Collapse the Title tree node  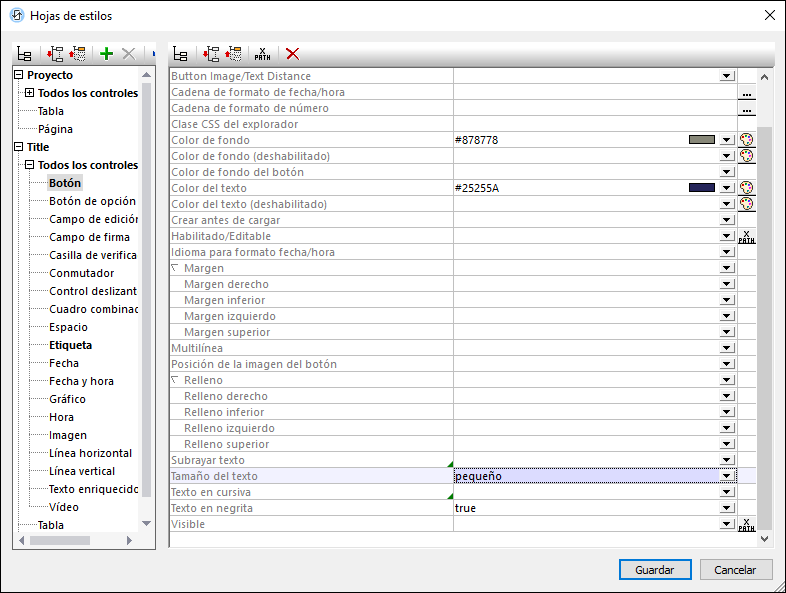(x=18, y=147)
